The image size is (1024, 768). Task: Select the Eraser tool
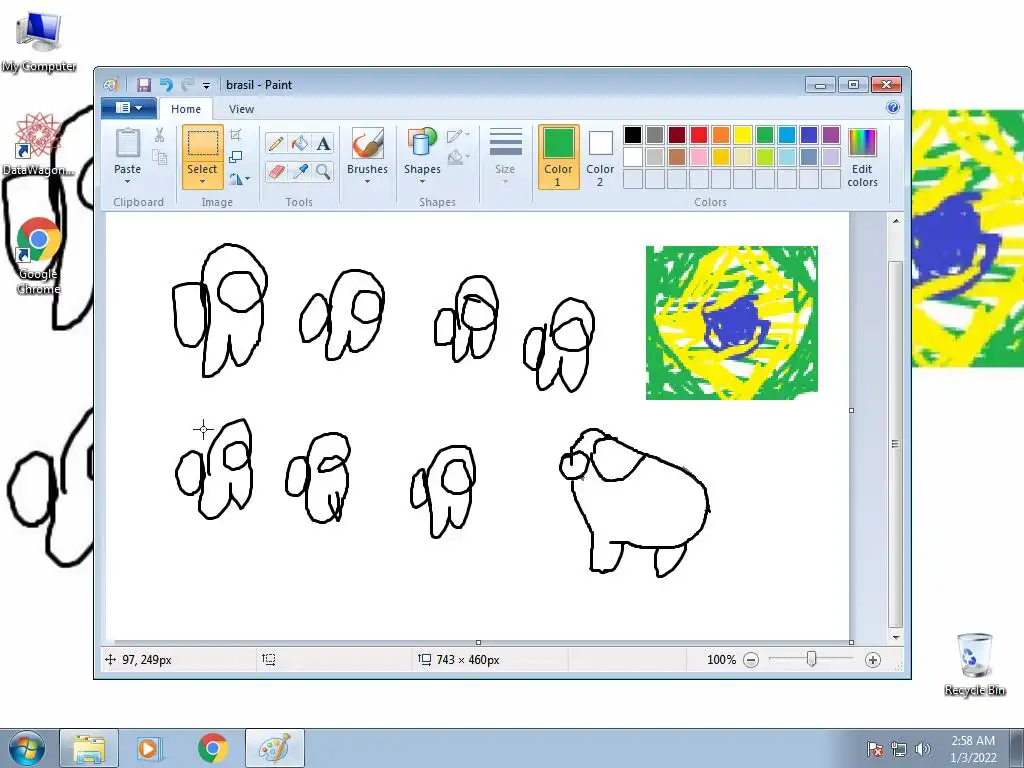[276, 171]
